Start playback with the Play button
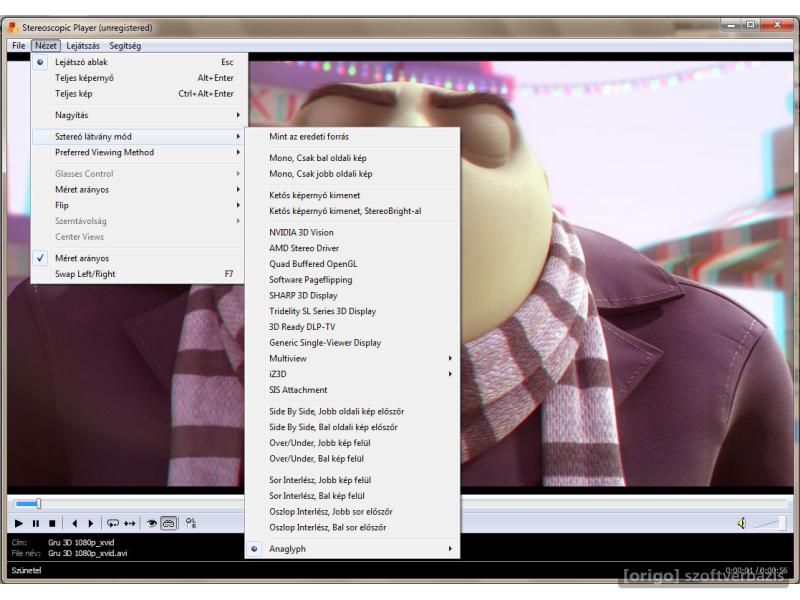Screen dimensions: 800x600 pyautogui.click(x=19, y=523)
